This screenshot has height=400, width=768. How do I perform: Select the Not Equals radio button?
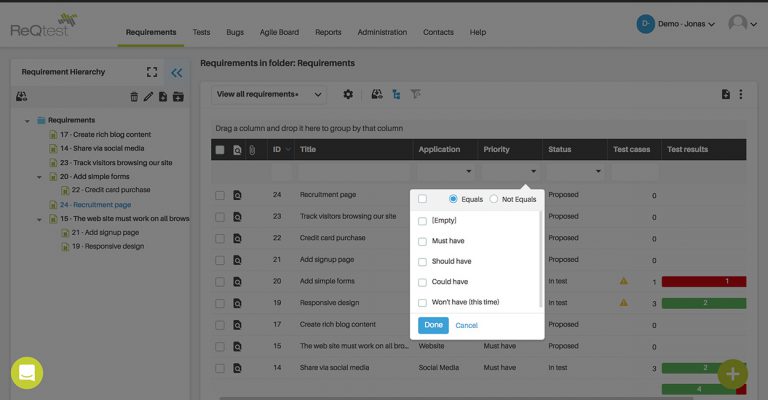pyautogui.click(x=494, y=199)
